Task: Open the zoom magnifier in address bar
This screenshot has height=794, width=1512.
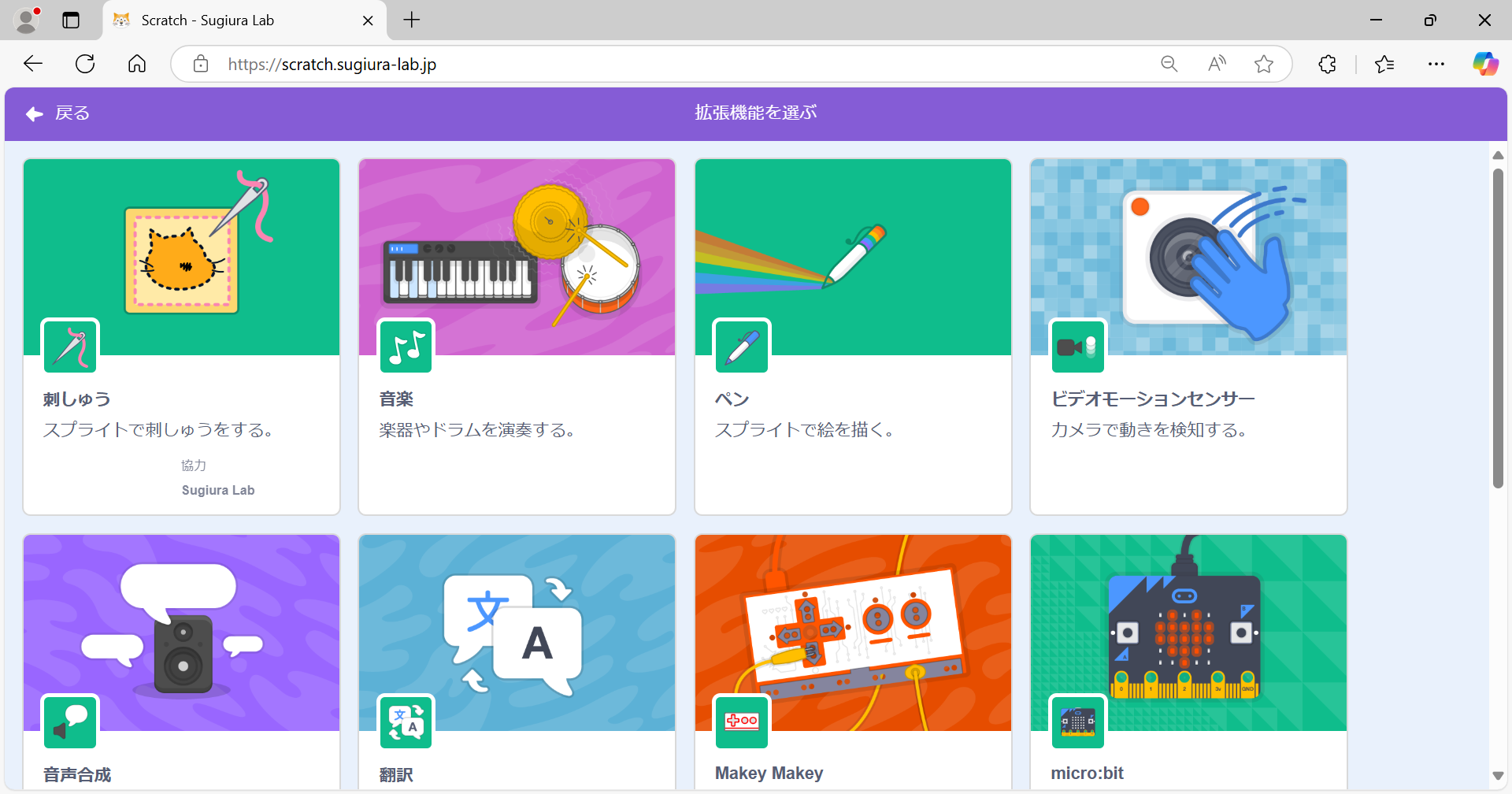Action: (1169, 64)
